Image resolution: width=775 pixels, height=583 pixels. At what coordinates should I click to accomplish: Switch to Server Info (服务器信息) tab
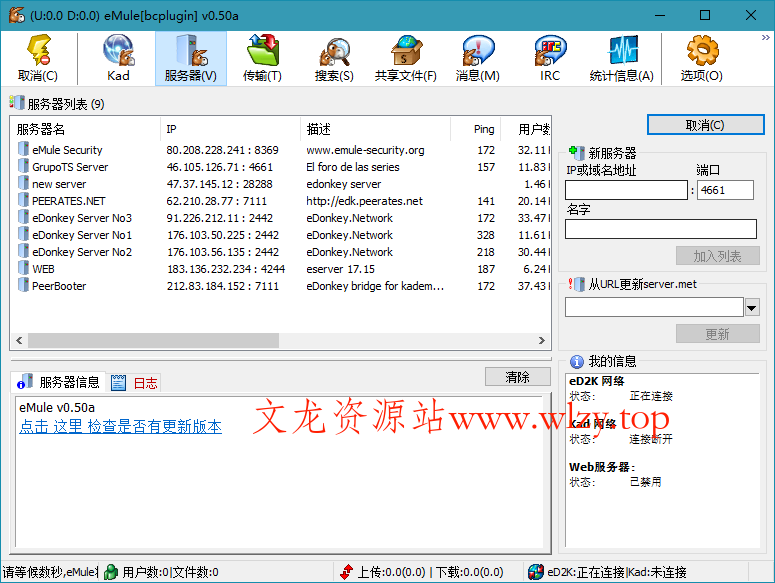tap(58, 382)
